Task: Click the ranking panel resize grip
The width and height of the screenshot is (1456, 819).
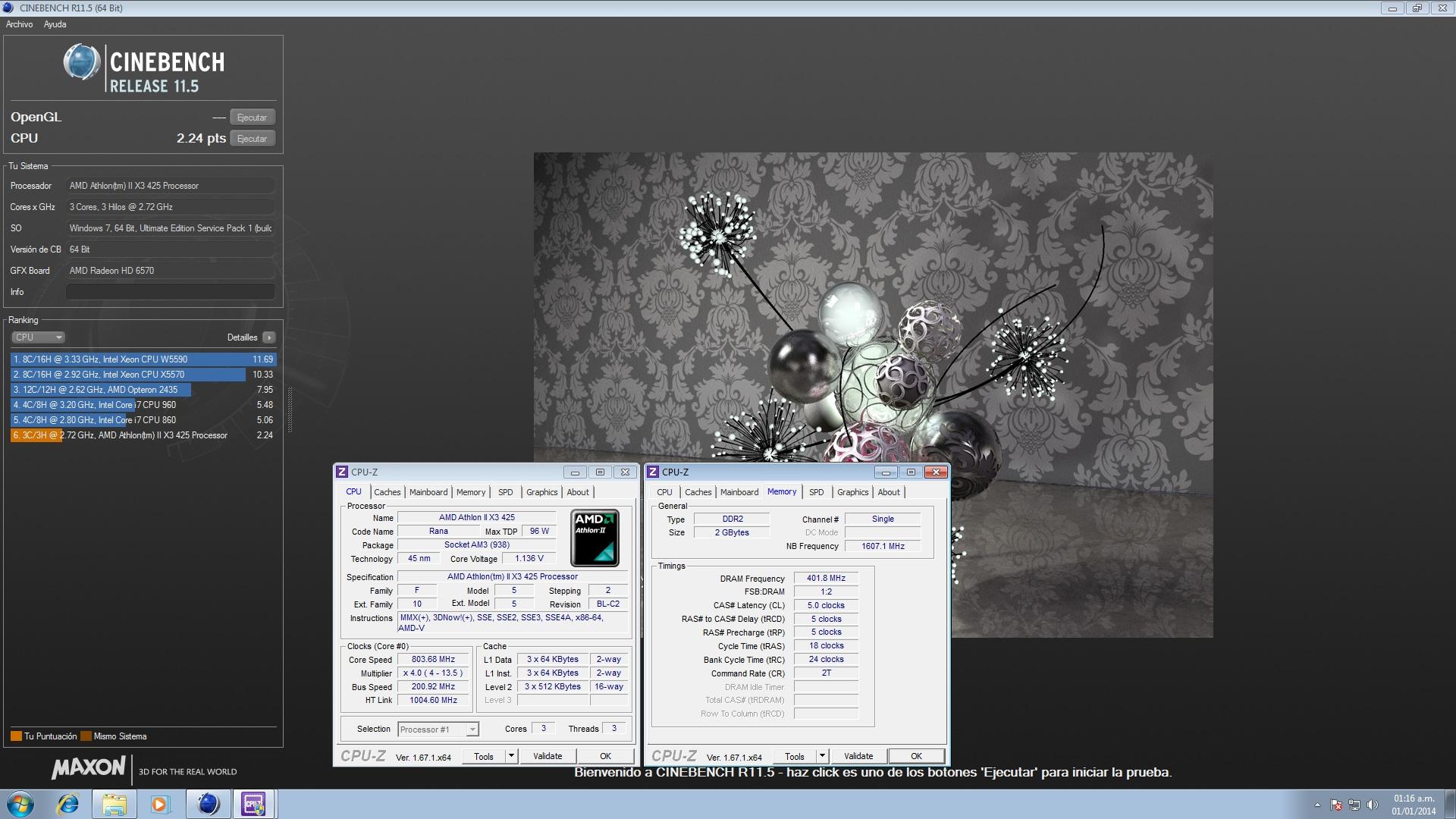Action: coord(290,410)
